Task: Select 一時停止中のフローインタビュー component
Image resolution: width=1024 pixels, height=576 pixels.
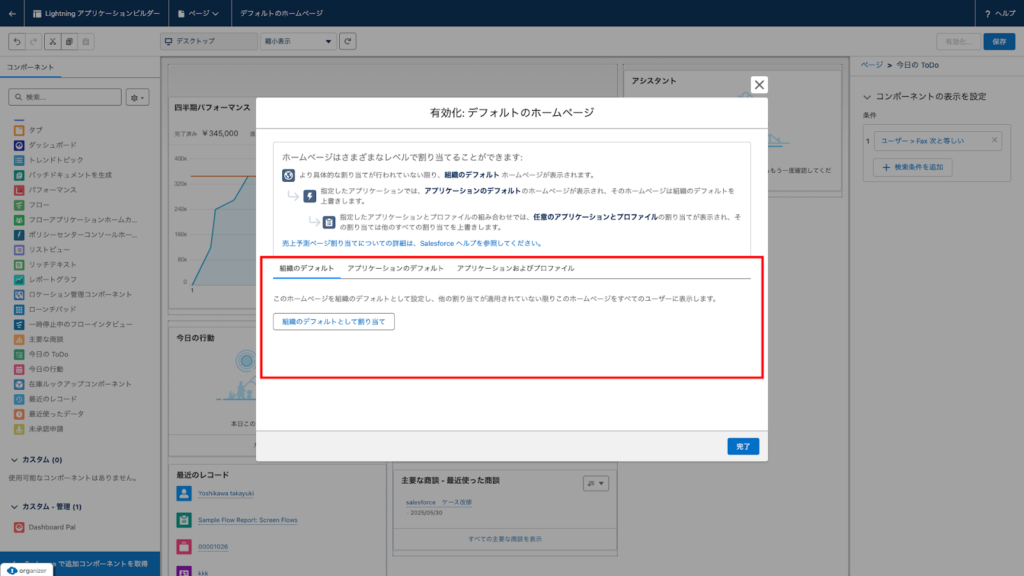Action: [73, 325]
